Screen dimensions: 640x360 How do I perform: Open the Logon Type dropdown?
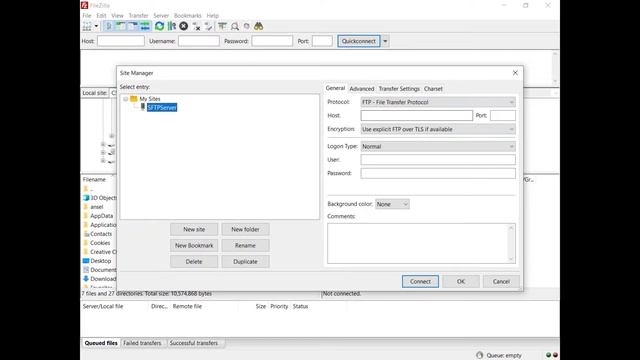(438, 146)
